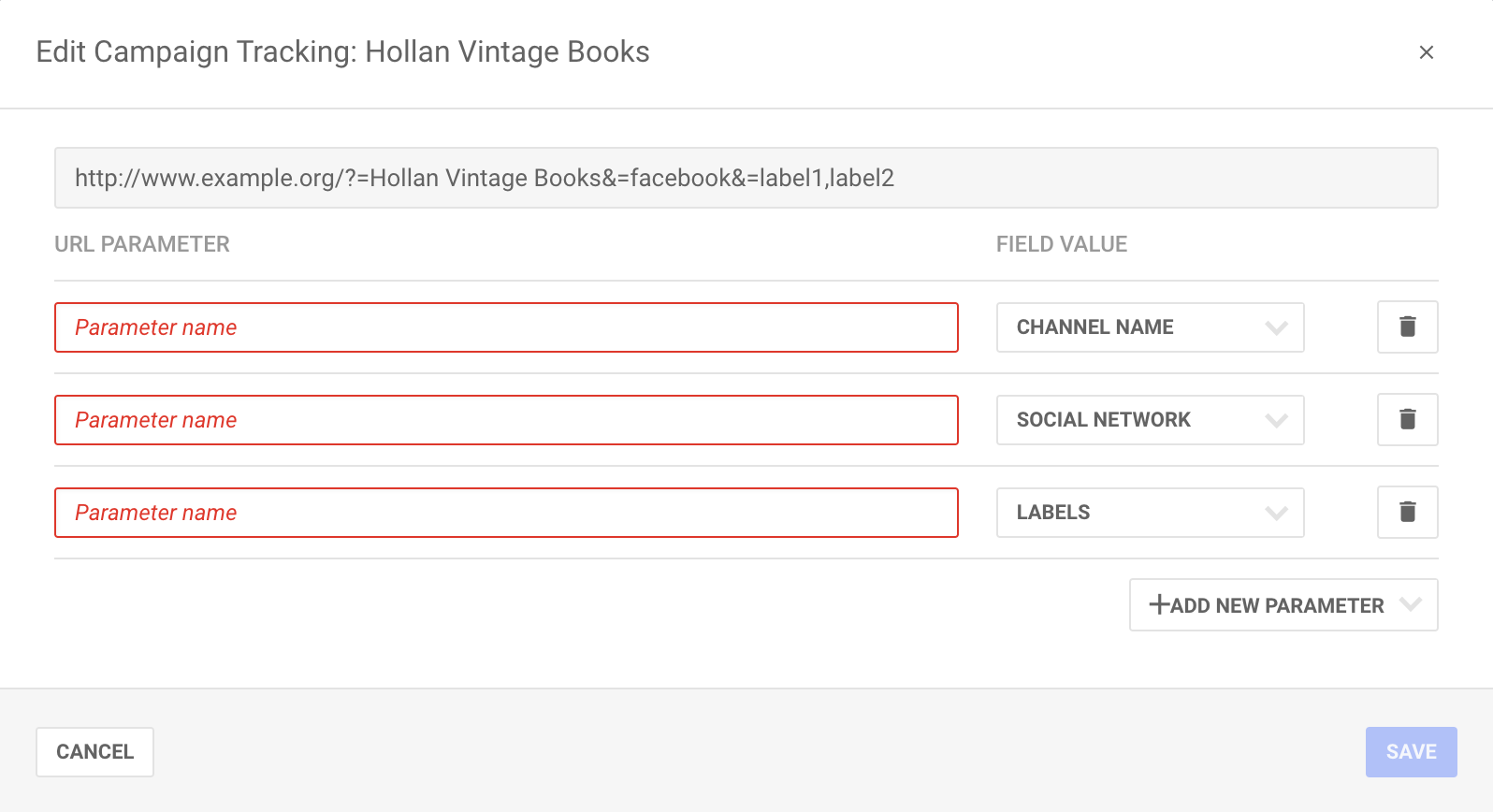Delete the Channel Name parameter row
This screenshot has width=1493, height=812.
pos(1407,326)
